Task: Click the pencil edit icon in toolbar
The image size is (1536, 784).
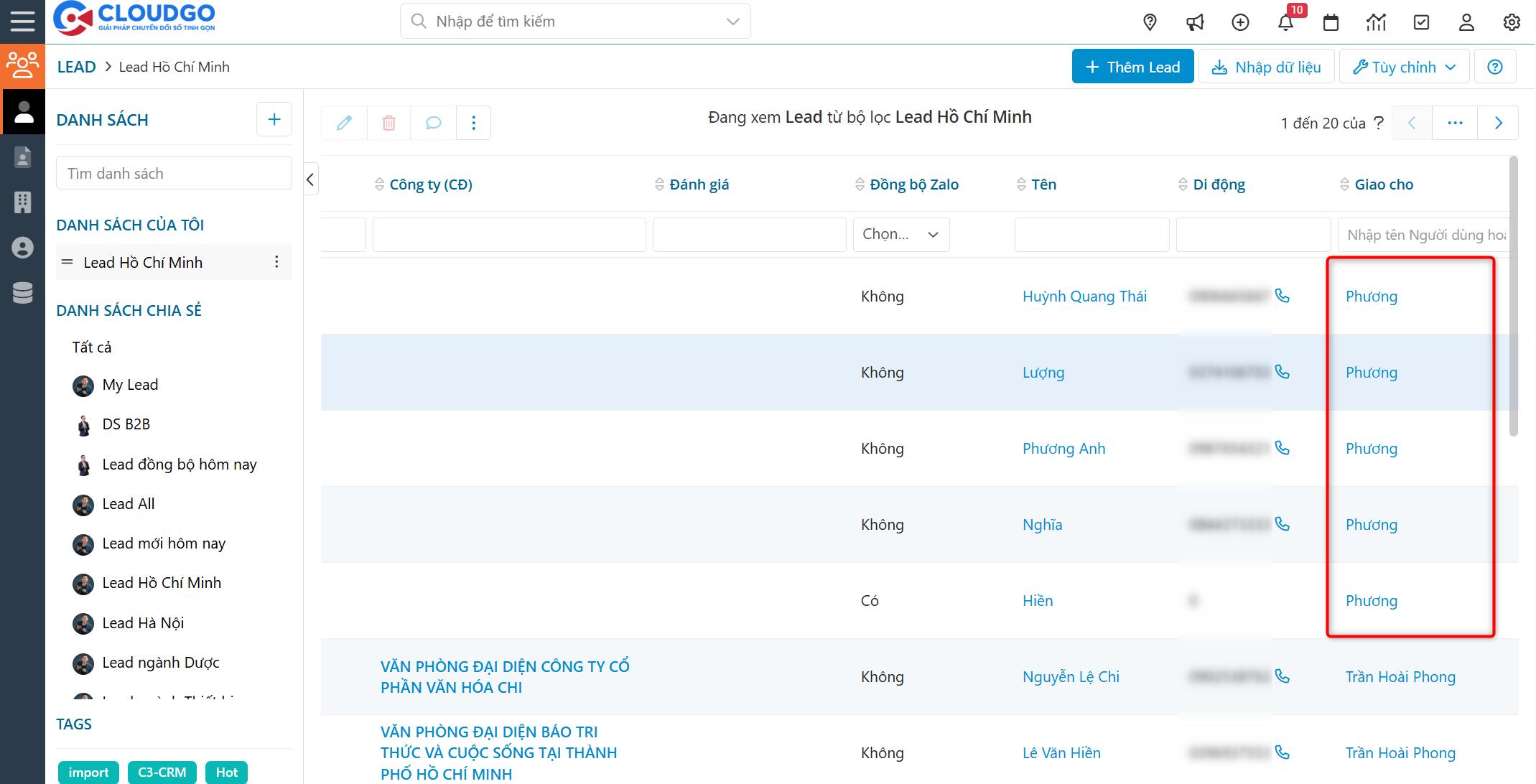Action: coord(344,123)
